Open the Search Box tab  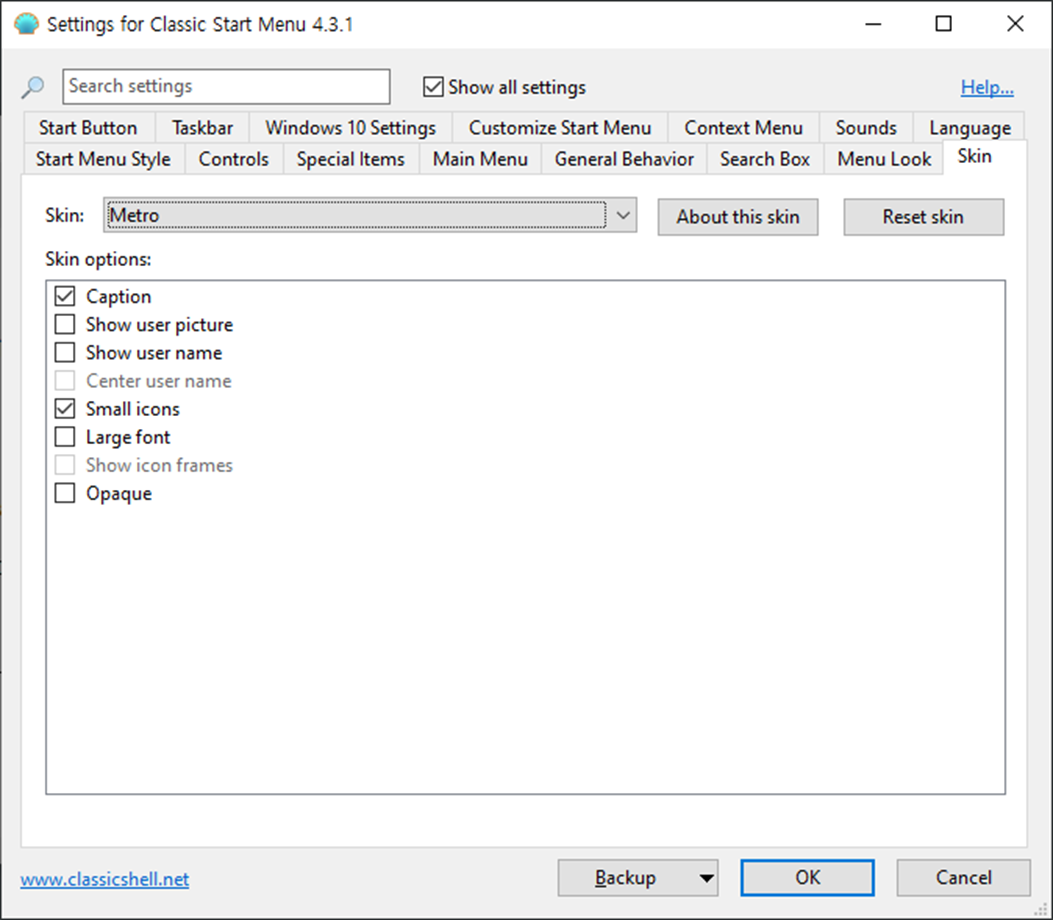point(765,159)
